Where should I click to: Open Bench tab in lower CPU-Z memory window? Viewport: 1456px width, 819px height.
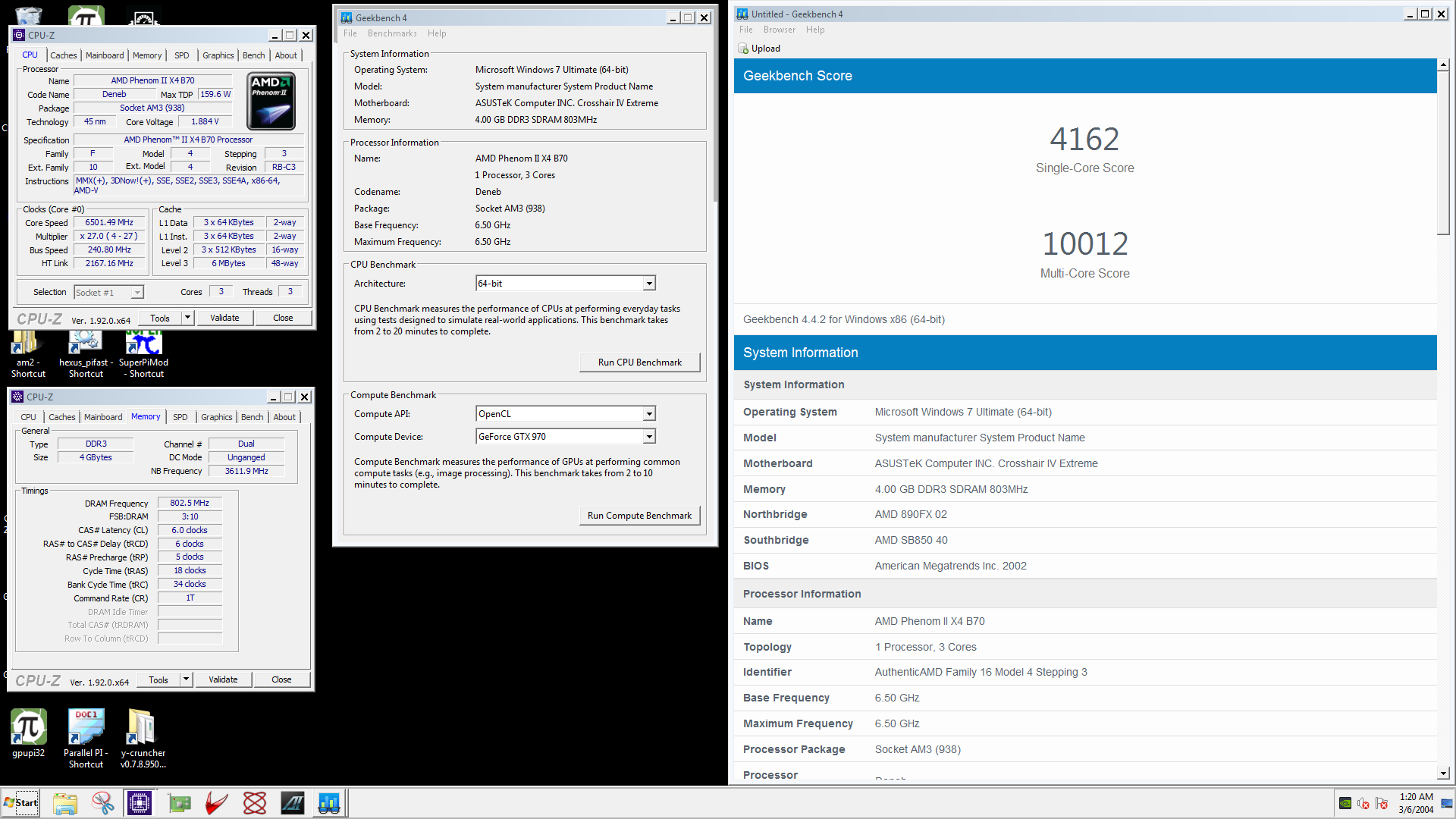coord(253,417)
